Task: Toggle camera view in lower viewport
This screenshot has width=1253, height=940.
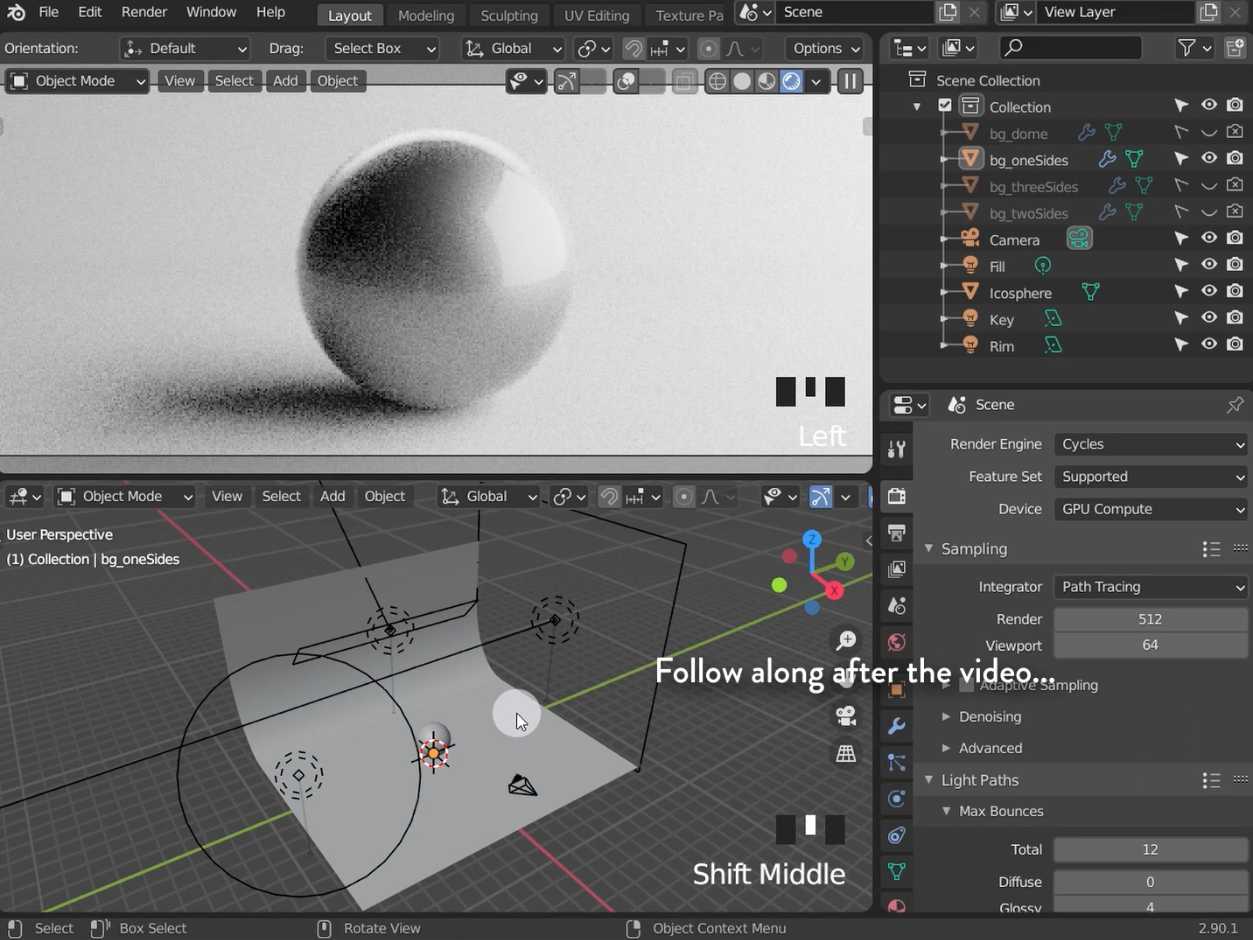Action: (x=846, y=716)
